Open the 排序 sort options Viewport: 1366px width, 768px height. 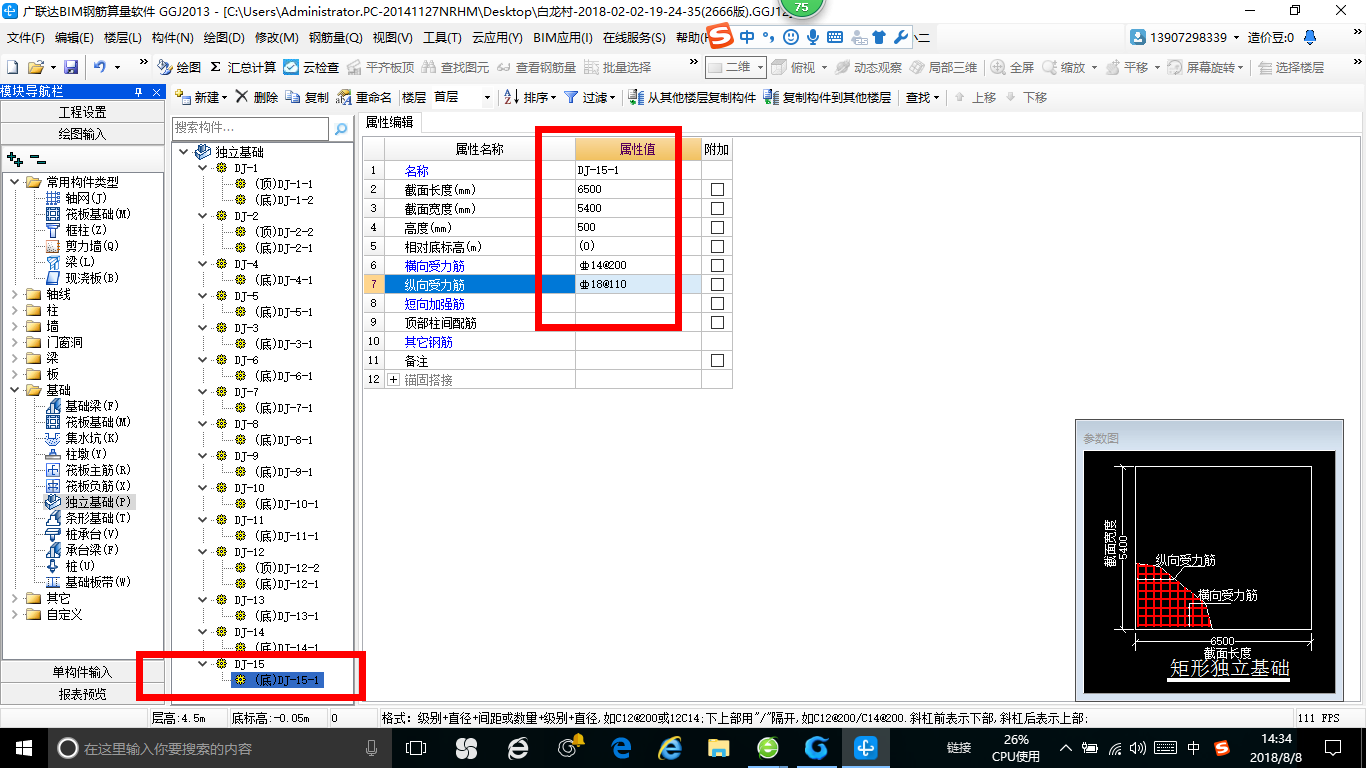(x=530, y=97)
